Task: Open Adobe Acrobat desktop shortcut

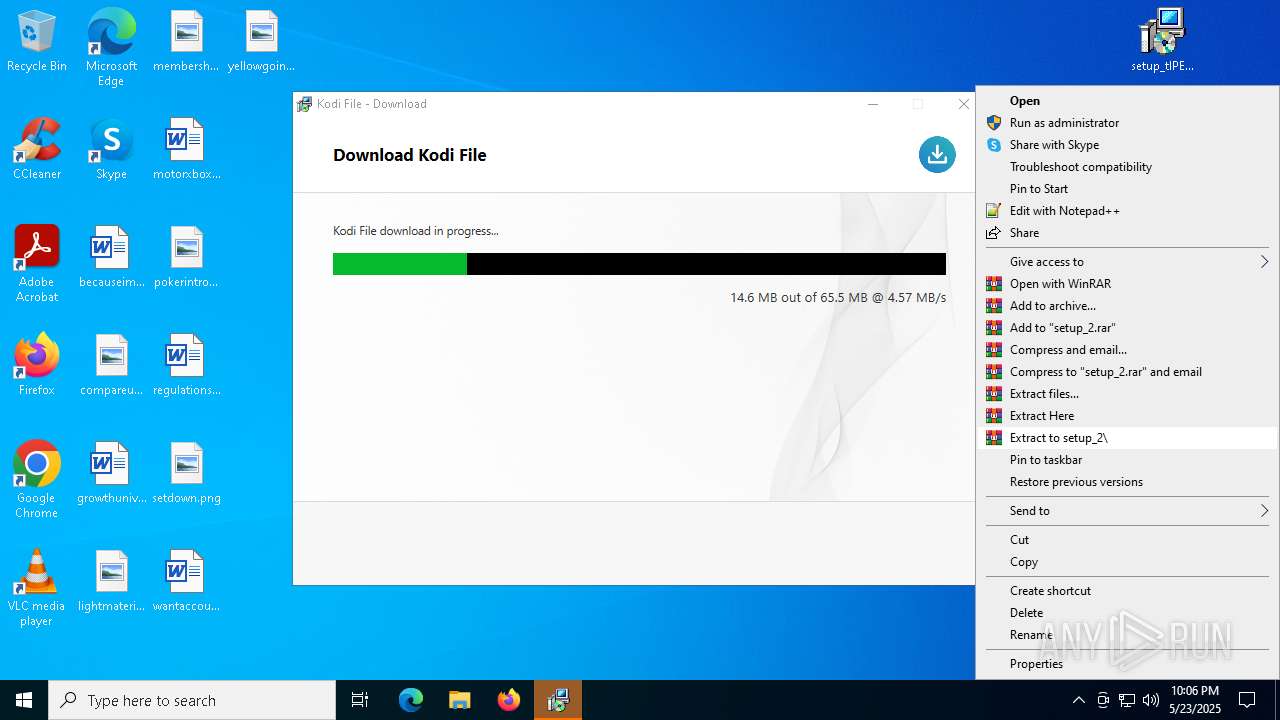Action: (x=37, y=264)
